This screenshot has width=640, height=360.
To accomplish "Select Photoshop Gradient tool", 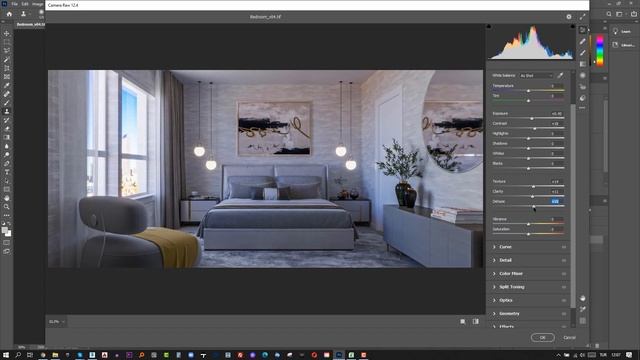I will [7, 137].
